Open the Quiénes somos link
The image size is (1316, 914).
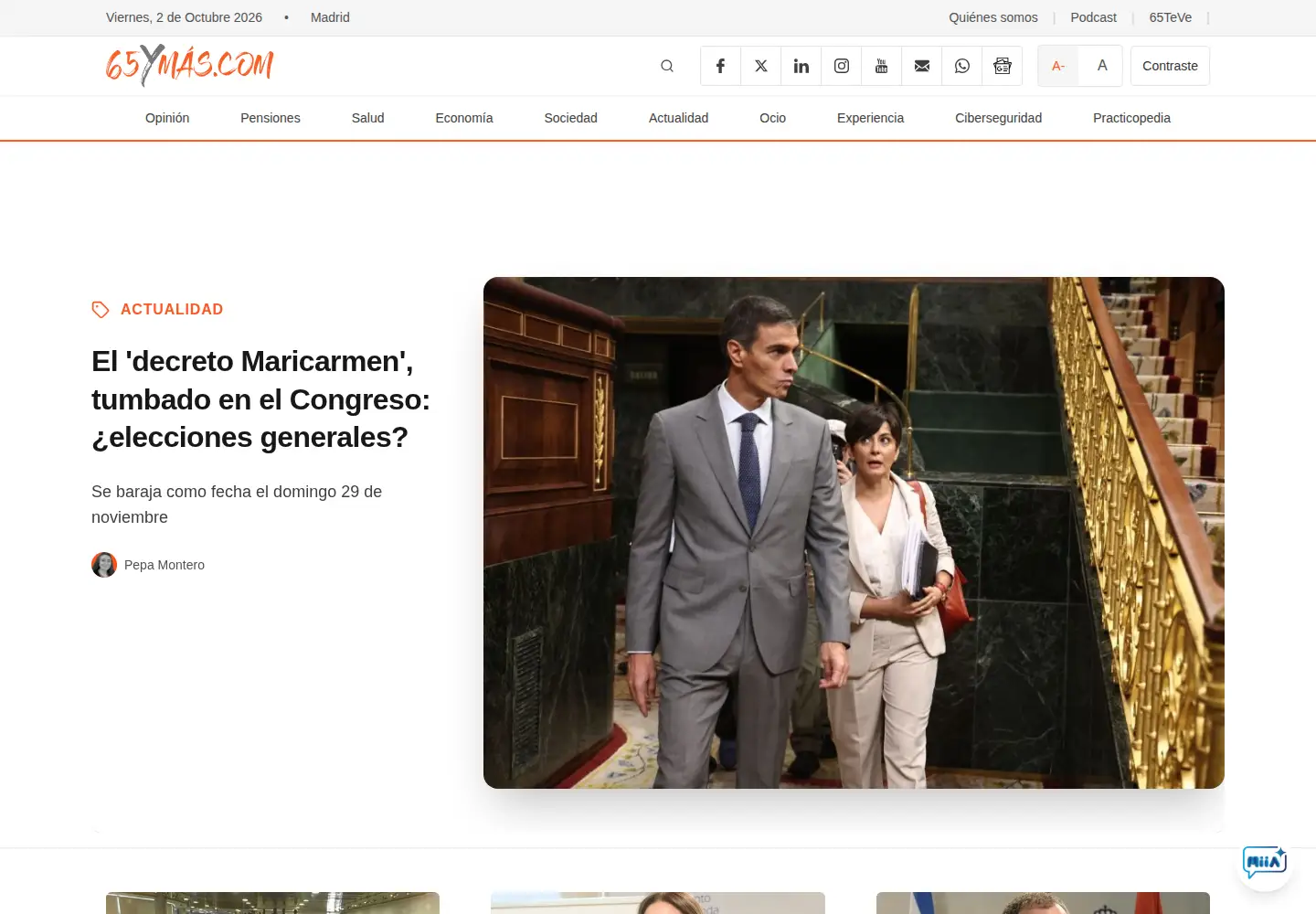[993, 17]
